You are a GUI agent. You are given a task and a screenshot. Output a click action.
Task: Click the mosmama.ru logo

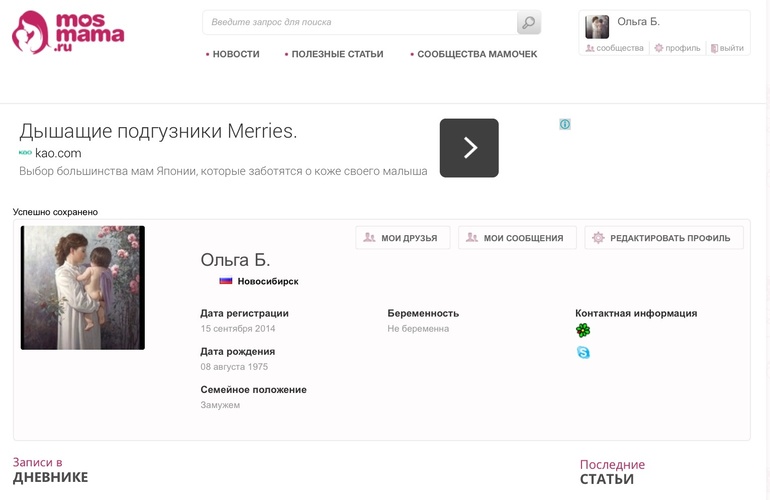[68, 32]
